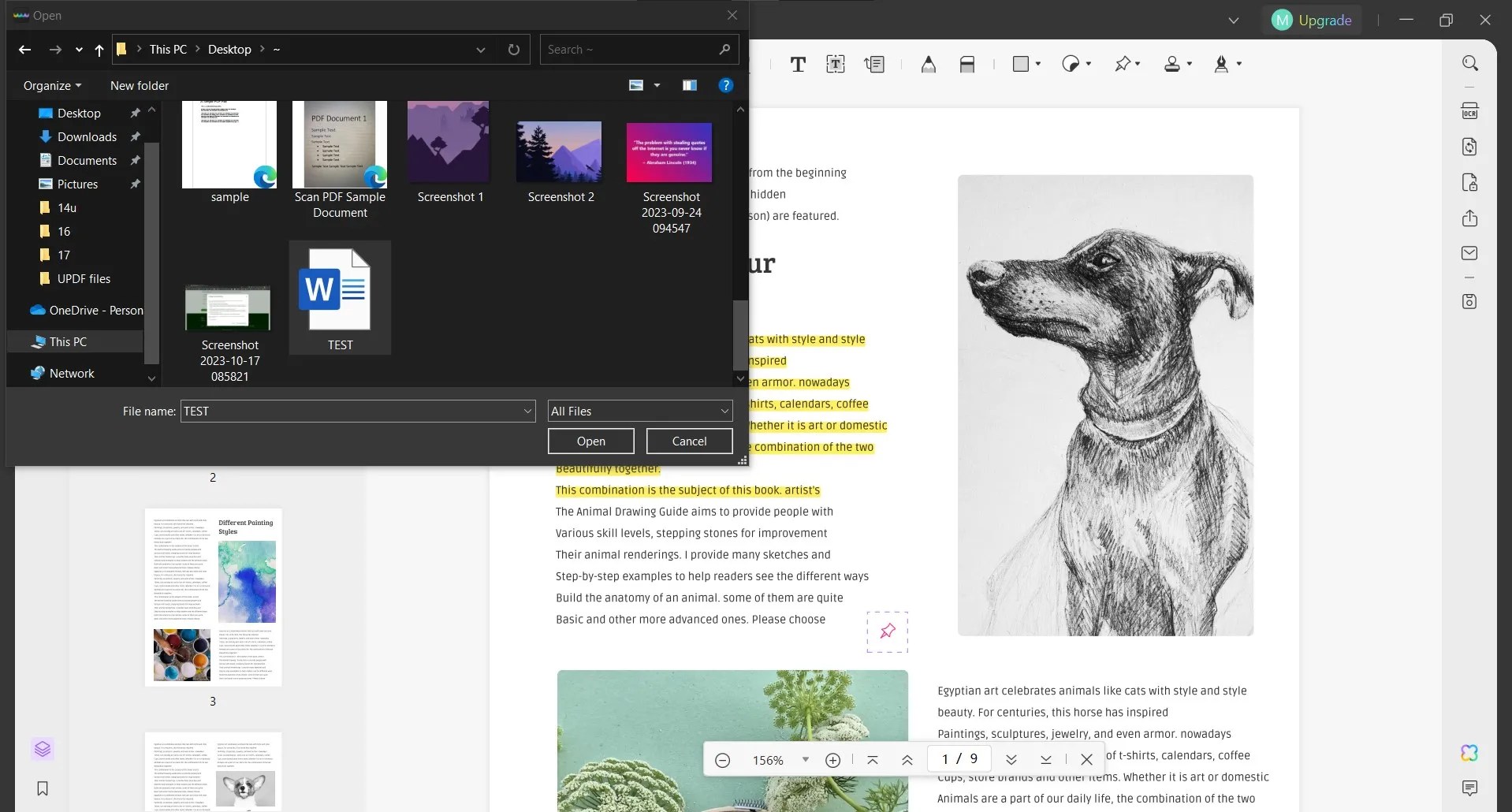Open the Search panel in right sidebar
Screen dimensions: 1512x812
click(x=1470, y=62)
